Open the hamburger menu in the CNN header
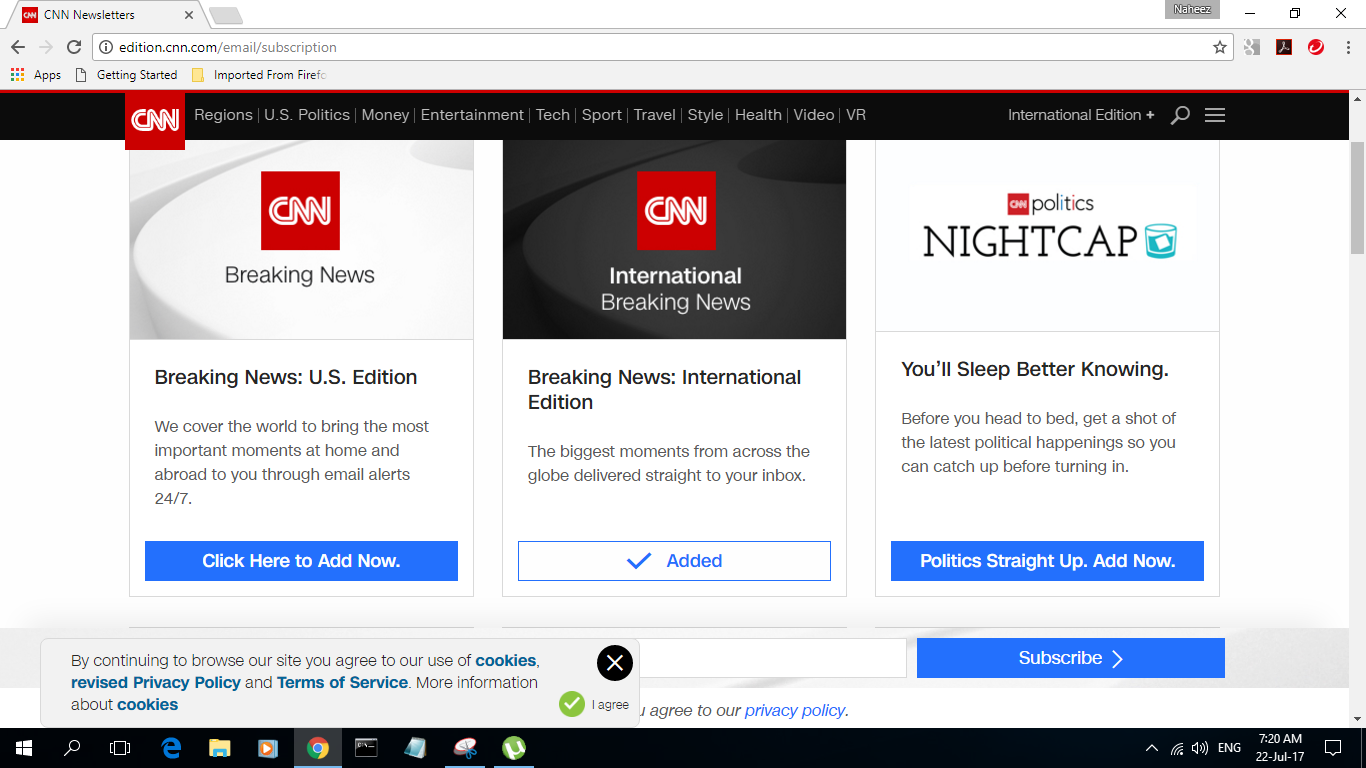 click(1215, 115)
